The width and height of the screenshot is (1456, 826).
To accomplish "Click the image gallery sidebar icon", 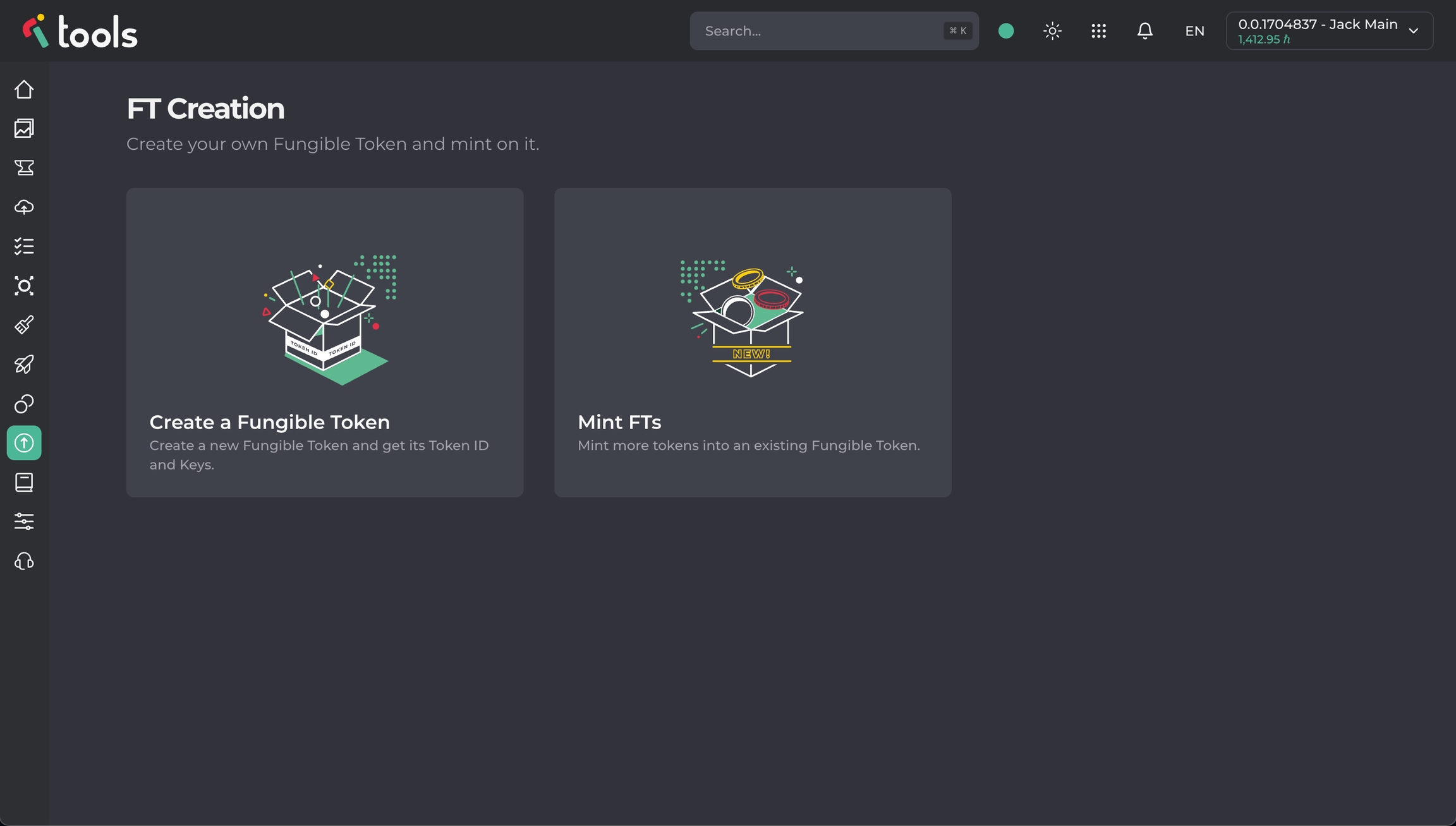I will [24, 129].
